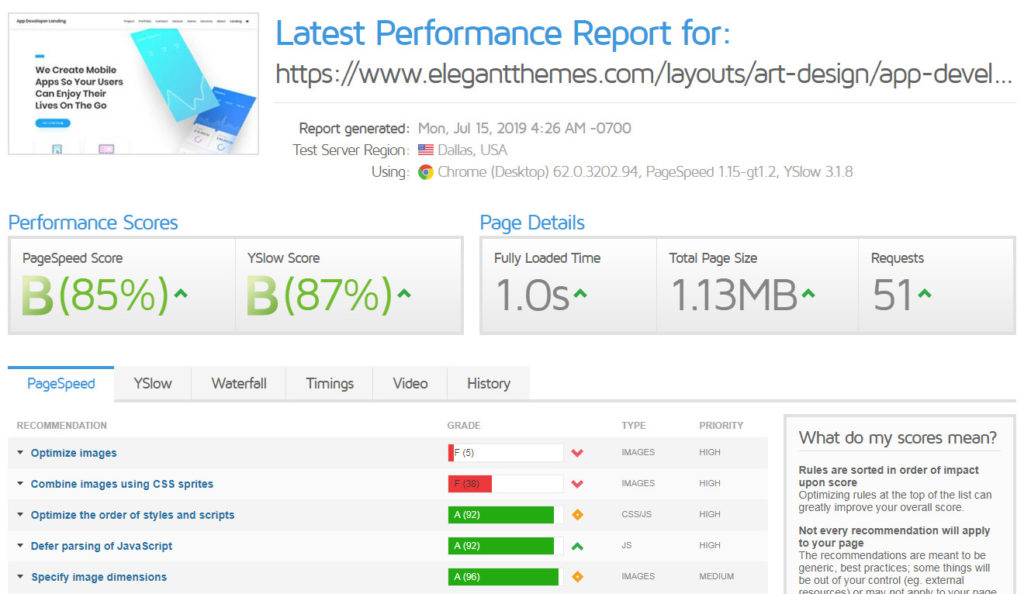Image resolution: width=1024 pixels, height=594 pixels.
Task: Click the US flag icon beside Dallas
Action: (426, 150)
